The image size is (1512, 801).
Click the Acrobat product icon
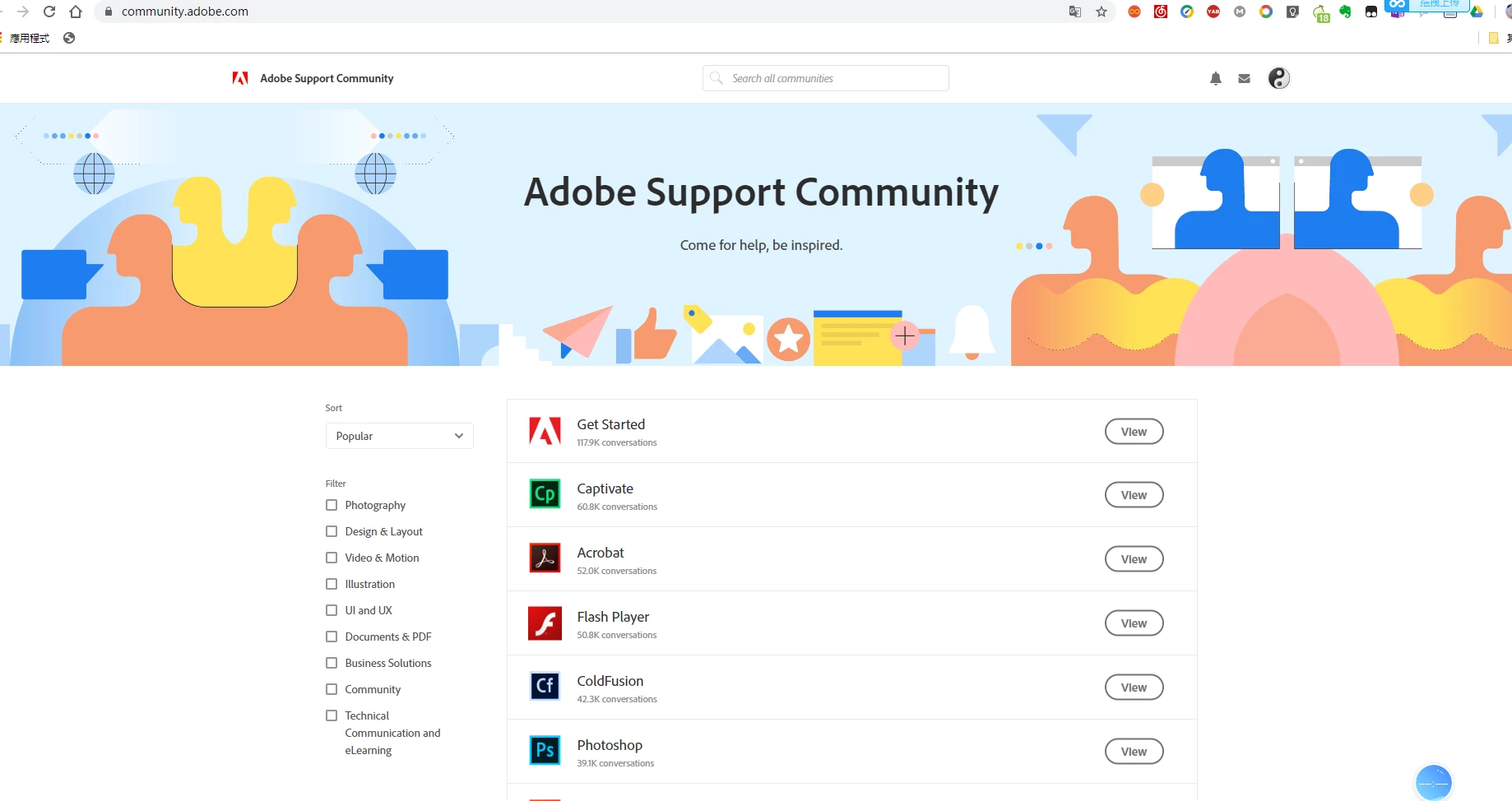click(x=545, y=558)
